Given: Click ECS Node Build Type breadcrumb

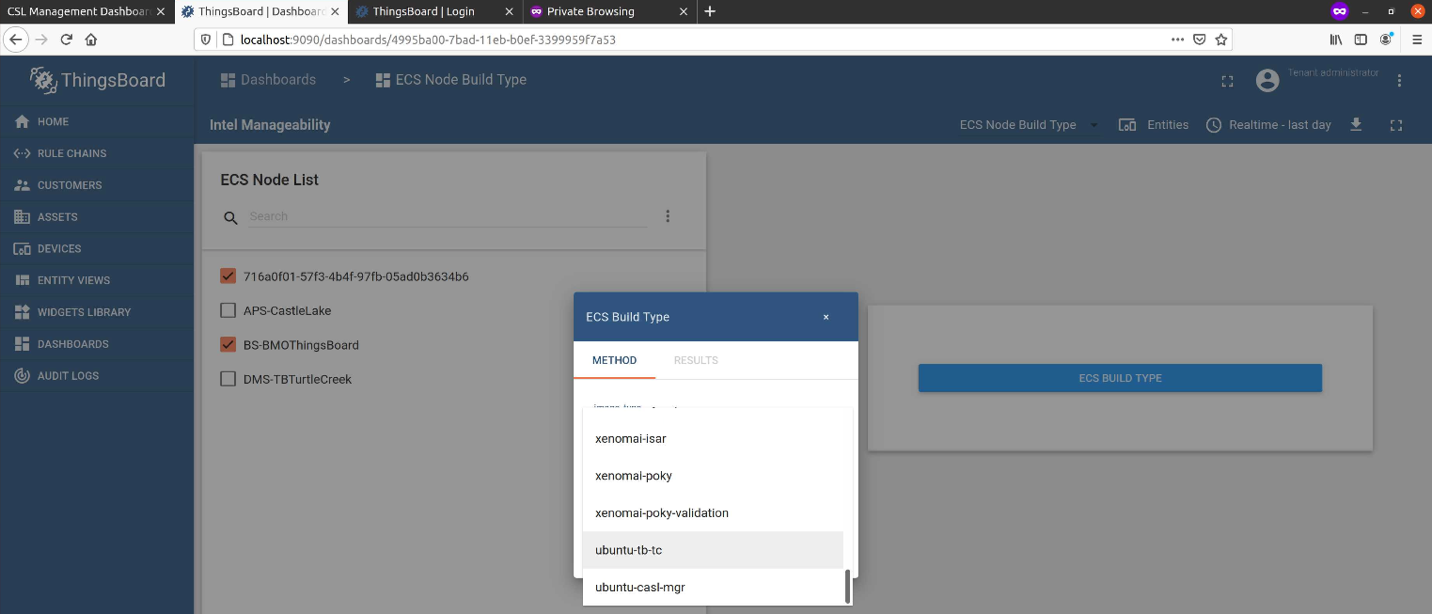Looking at the screenshot, I should coord(451,80).
